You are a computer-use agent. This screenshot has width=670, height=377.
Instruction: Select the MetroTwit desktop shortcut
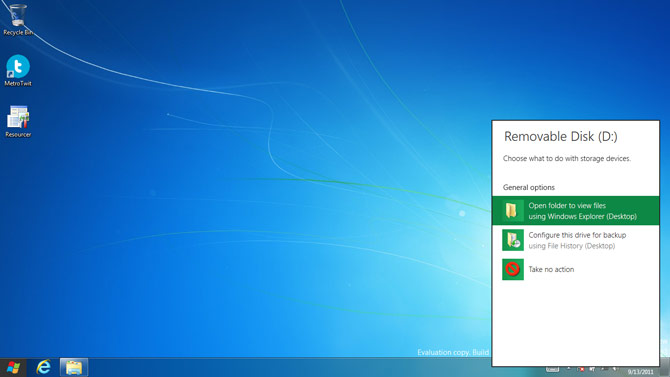(x=18, y=71)
